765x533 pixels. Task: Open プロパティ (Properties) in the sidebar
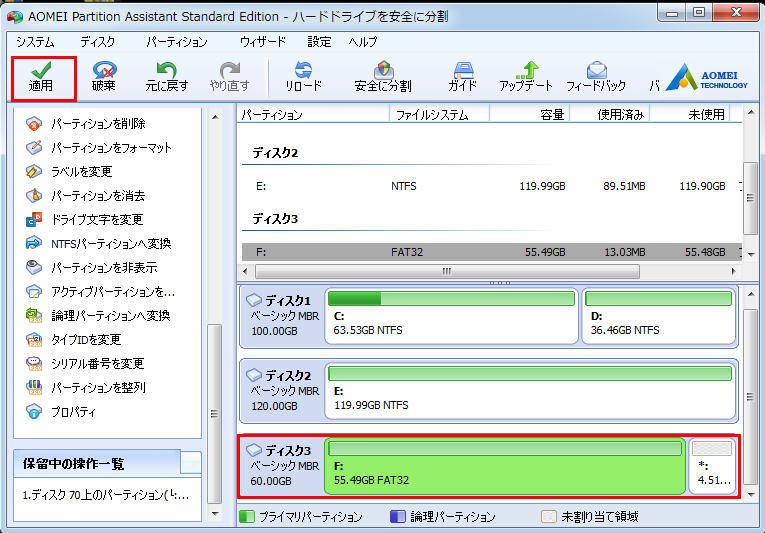click(x=60, y=412)
